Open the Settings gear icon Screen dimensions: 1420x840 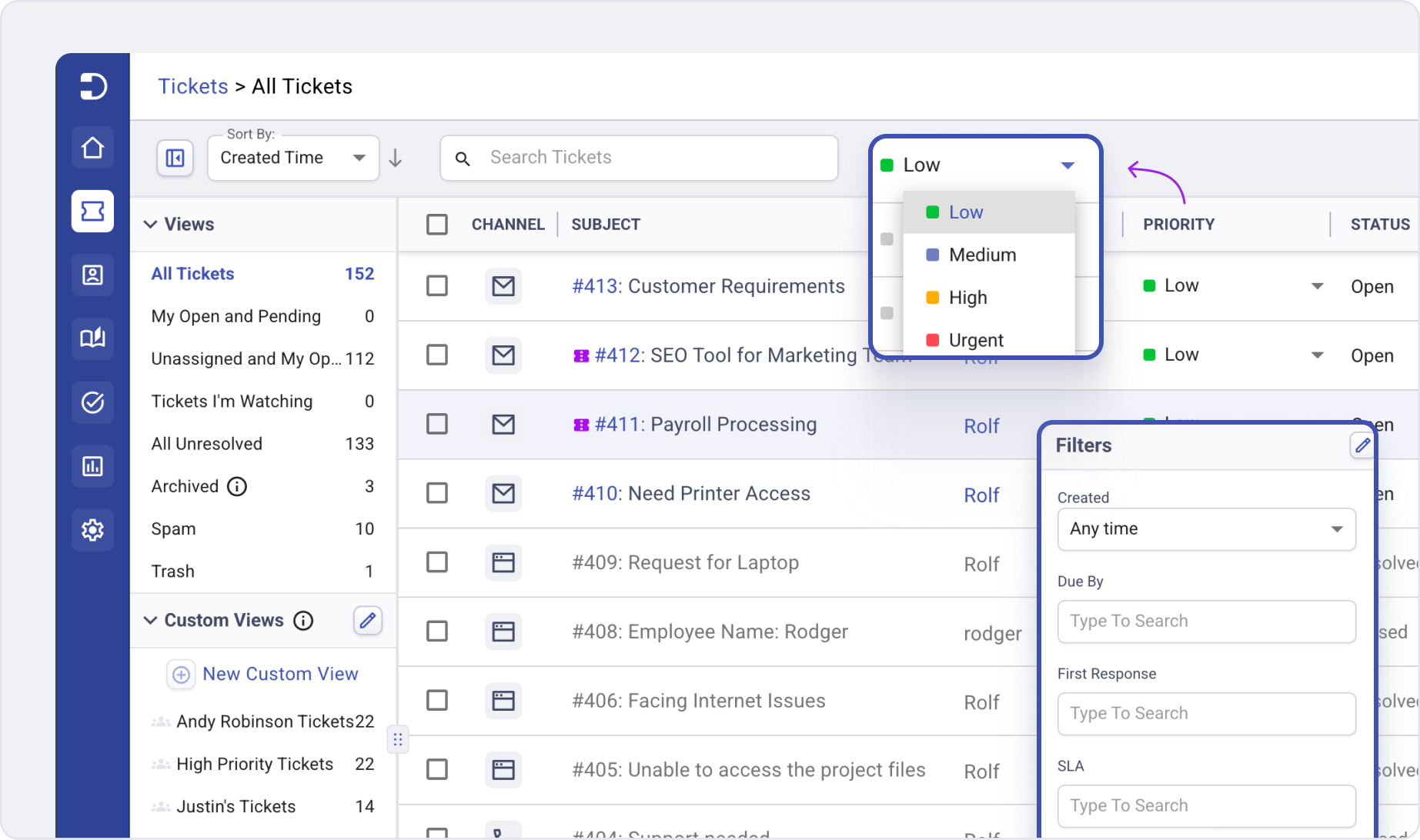92,530
